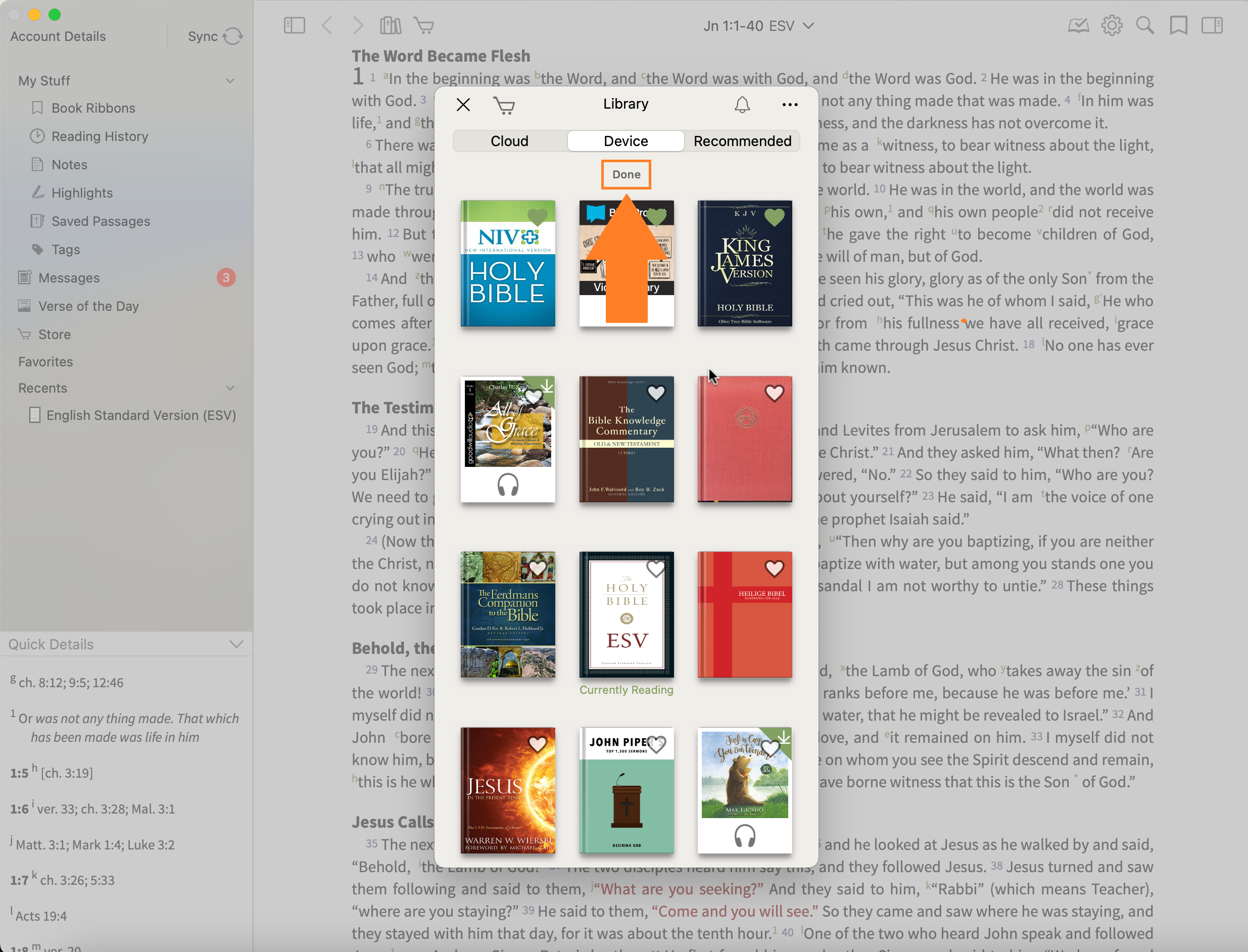
Task: Open the Jn 1:1-40 ESV passage dropdown
Action: (x=758, y=26)
